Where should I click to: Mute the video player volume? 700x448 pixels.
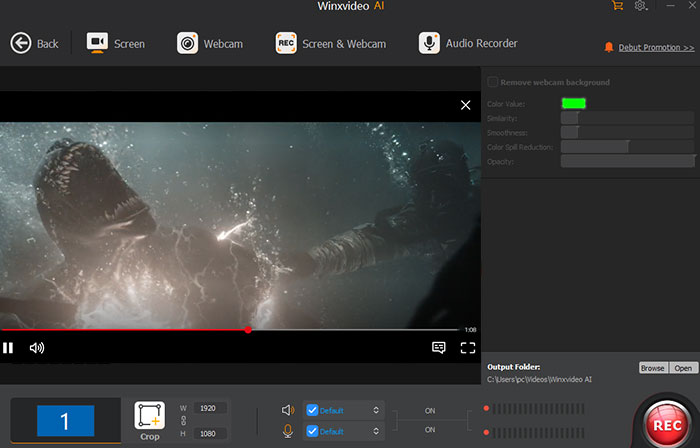37,348
